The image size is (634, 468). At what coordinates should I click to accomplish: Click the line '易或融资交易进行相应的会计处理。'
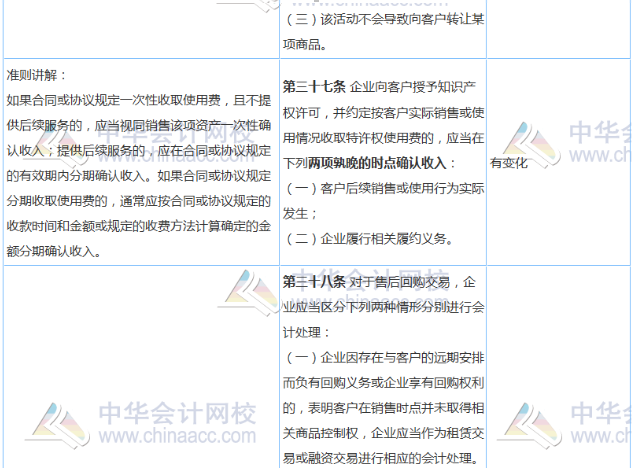pyautogui.click(x=381, y=458)
